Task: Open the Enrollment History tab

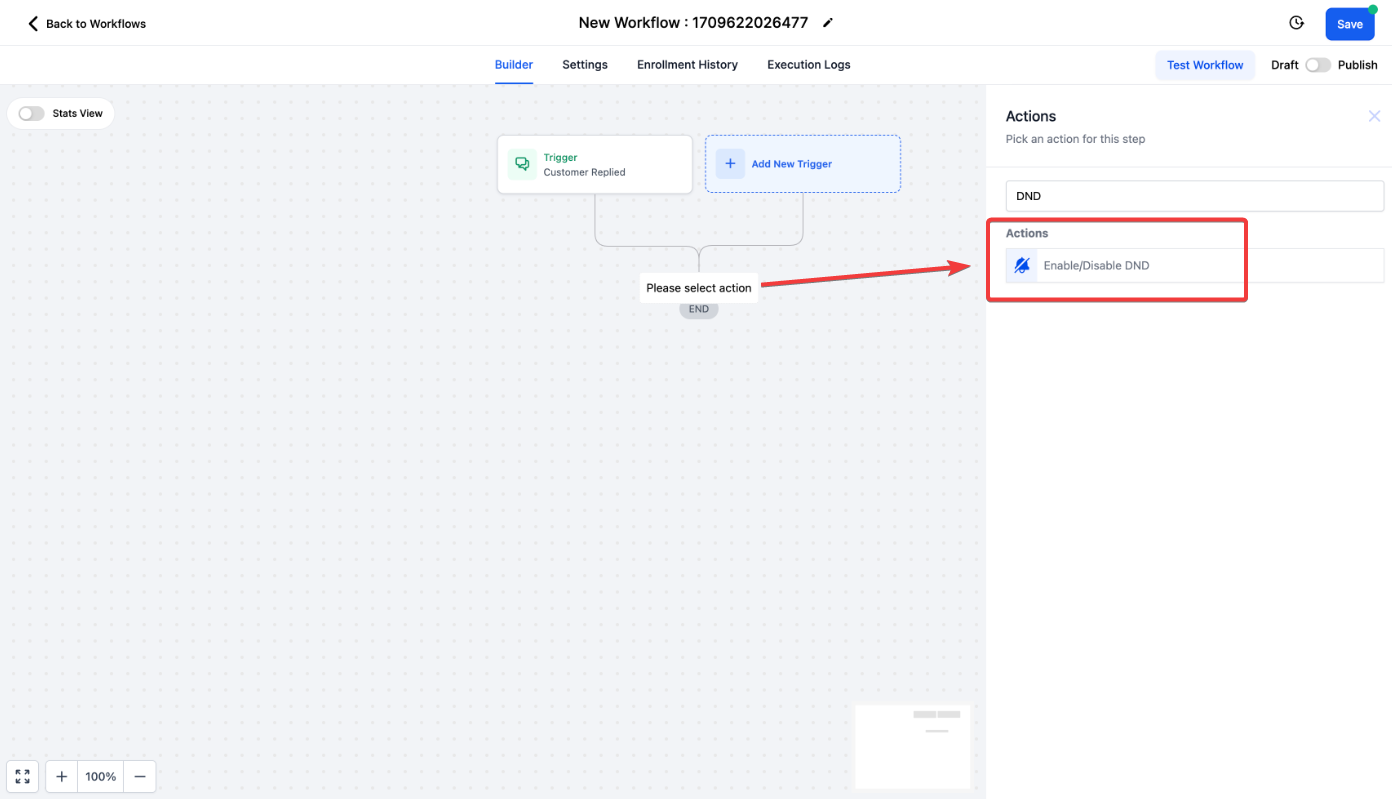Action: pos(687,65)
